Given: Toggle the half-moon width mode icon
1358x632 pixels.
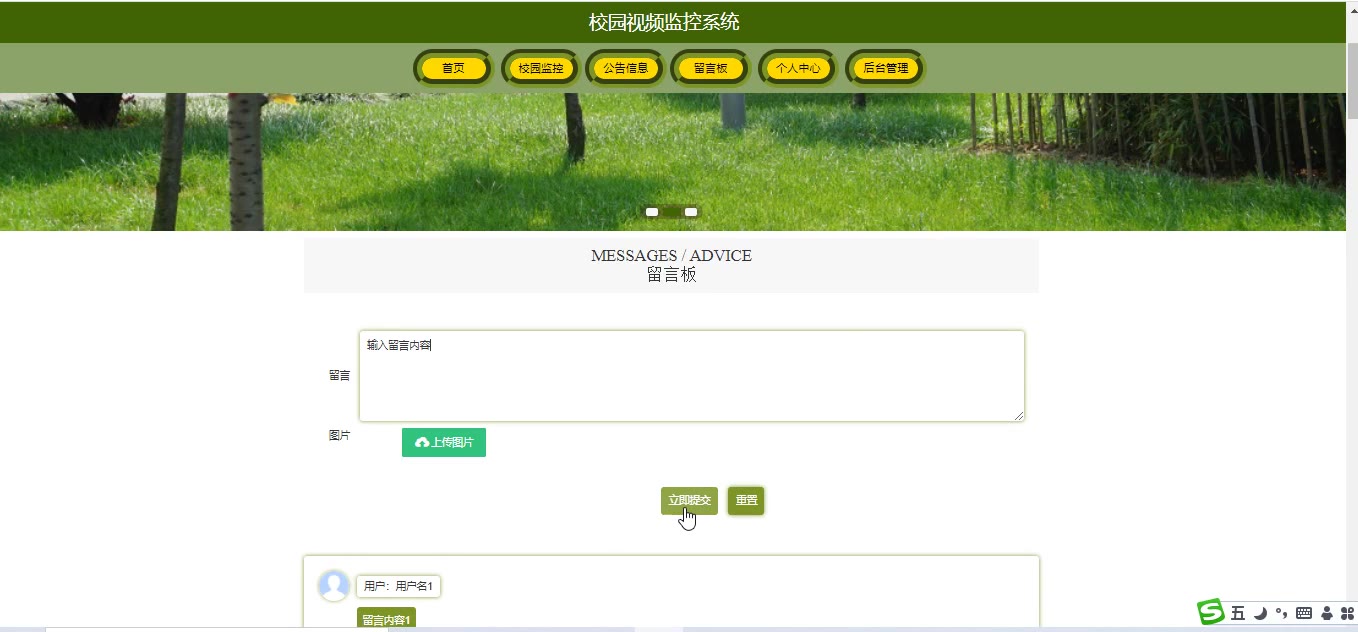Looking at the screenshot, I should pos(1260,613).
